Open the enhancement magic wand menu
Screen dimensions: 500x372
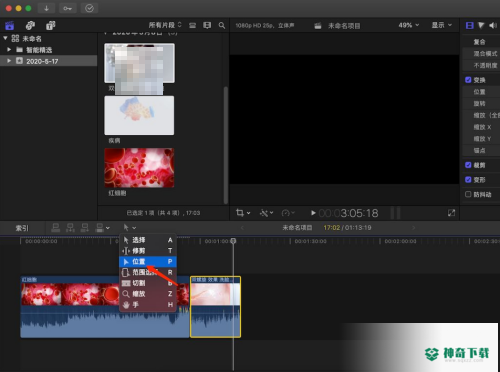(266, 213)
